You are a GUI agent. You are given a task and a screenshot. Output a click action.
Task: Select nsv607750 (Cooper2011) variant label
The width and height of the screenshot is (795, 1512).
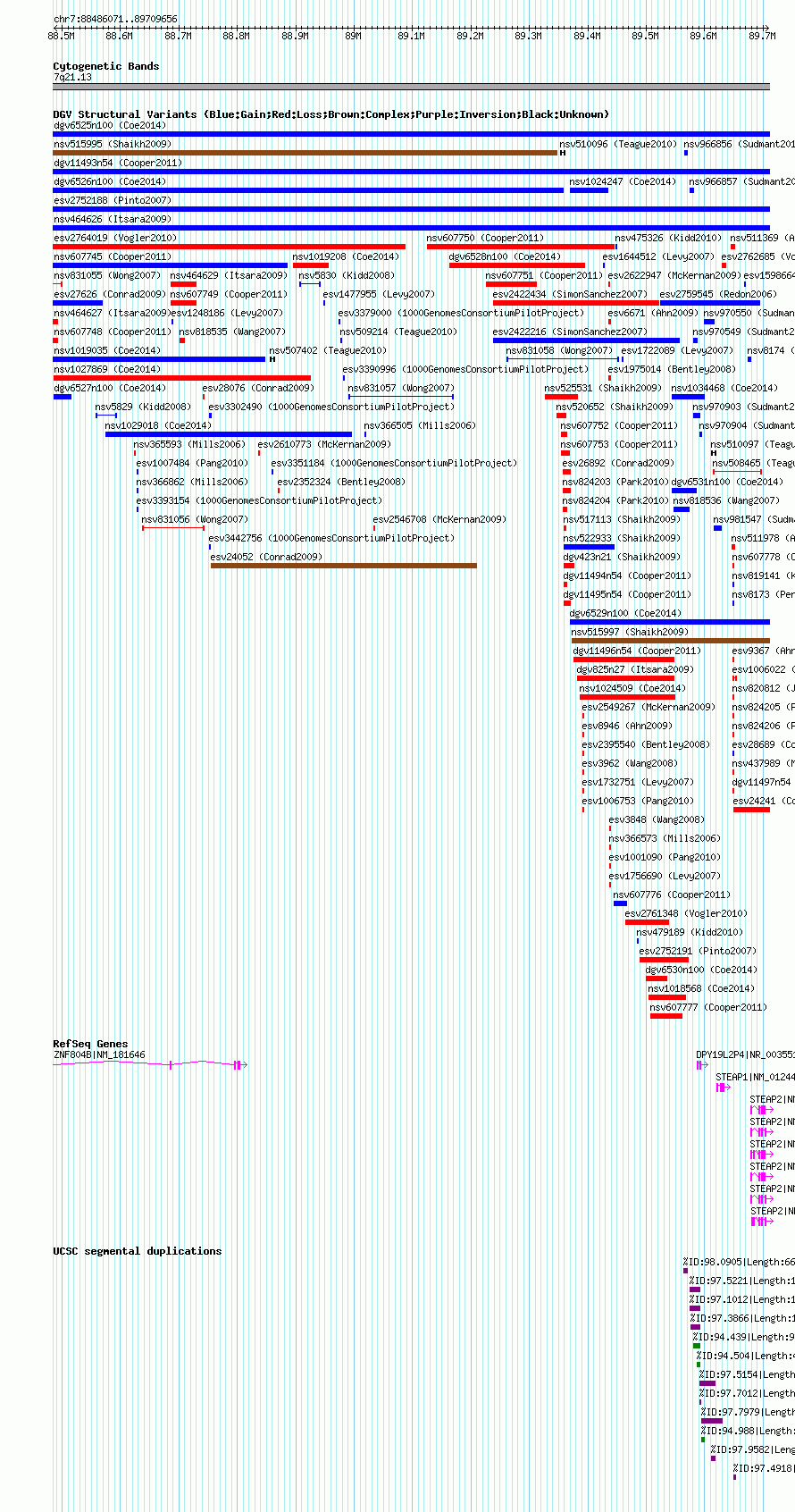pos(485,238)
